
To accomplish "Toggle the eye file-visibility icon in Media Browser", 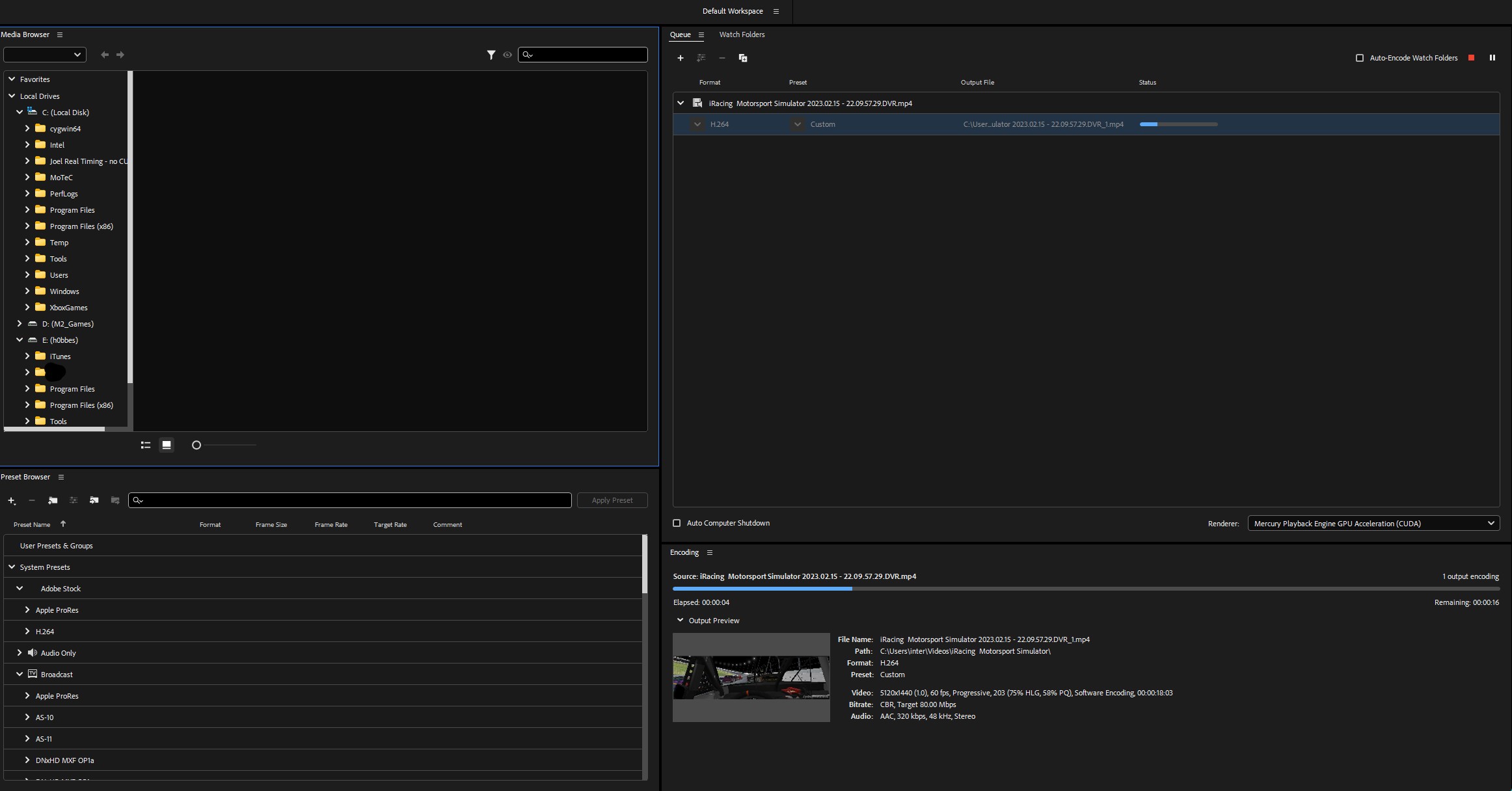I will [x=507, y=55].
